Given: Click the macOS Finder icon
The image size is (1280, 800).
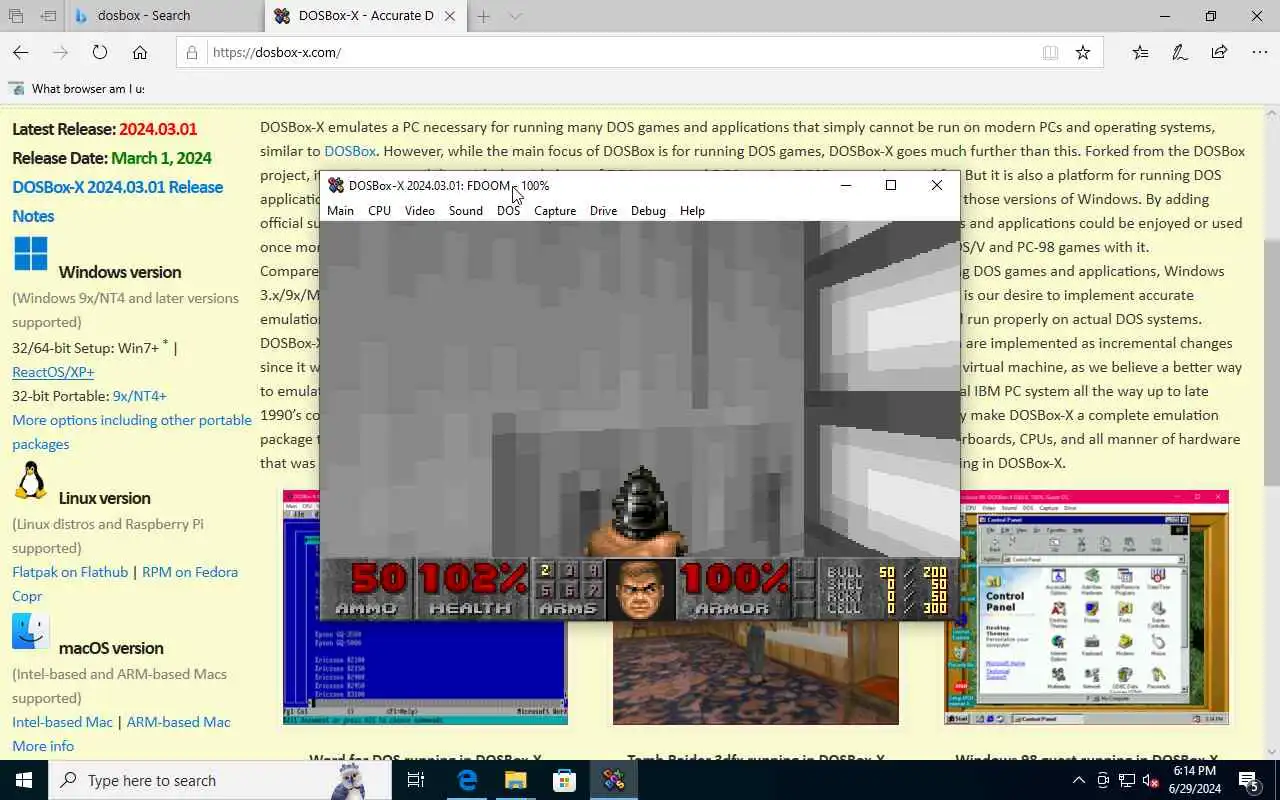Looking at the screenshot, I should 31,631.
